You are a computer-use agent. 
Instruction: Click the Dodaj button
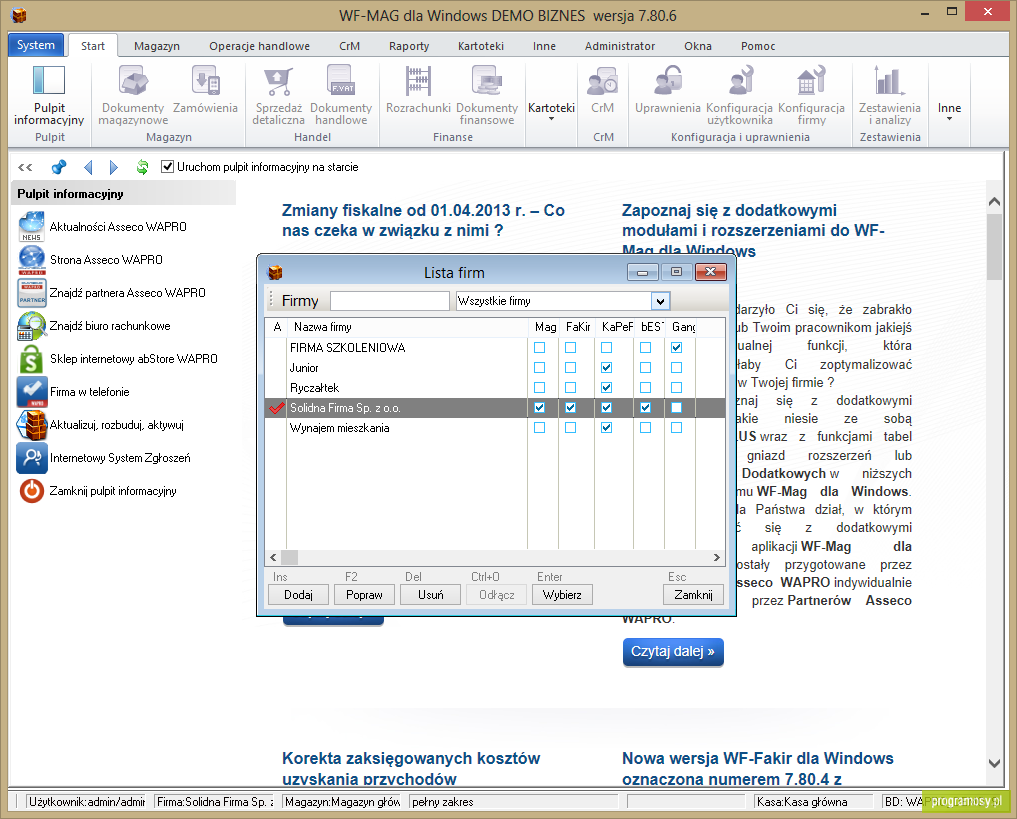298,595
